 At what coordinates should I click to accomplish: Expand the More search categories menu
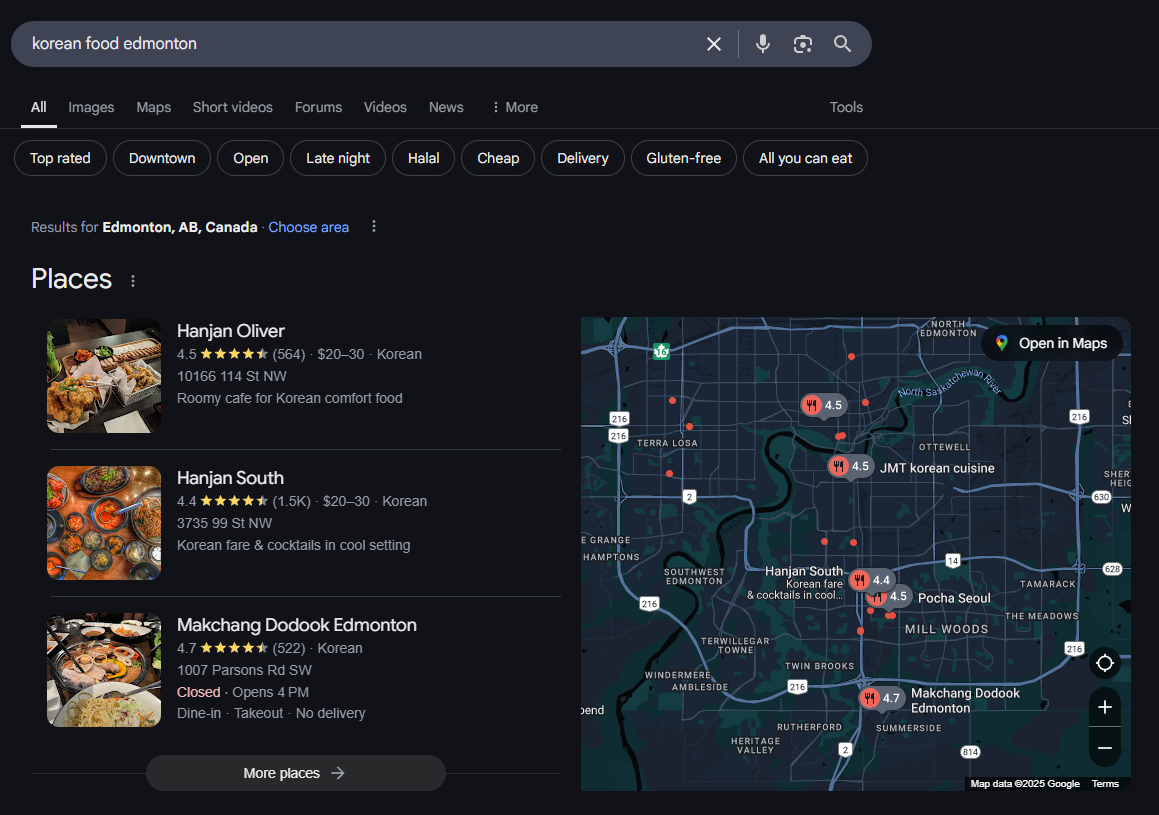515,107
